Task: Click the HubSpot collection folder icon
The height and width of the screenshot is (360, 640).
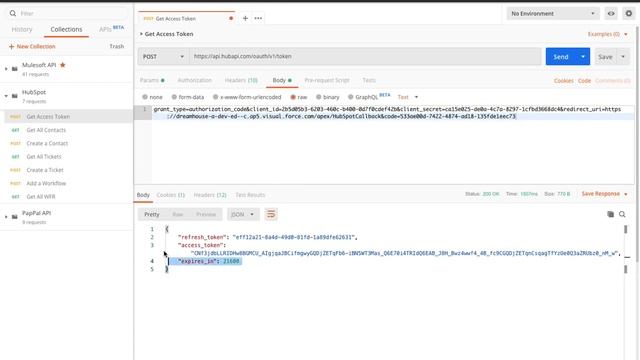Action: (x=15, y=96)
